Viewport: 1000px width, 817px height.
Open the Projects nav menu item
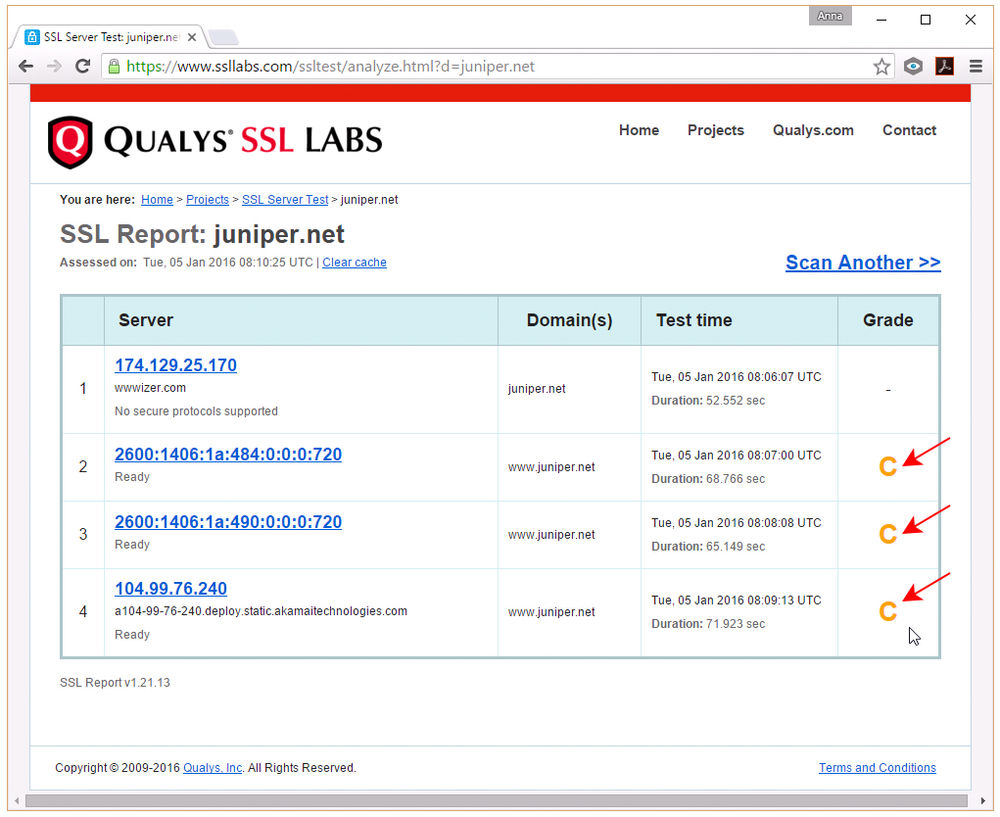coord(715,130)
